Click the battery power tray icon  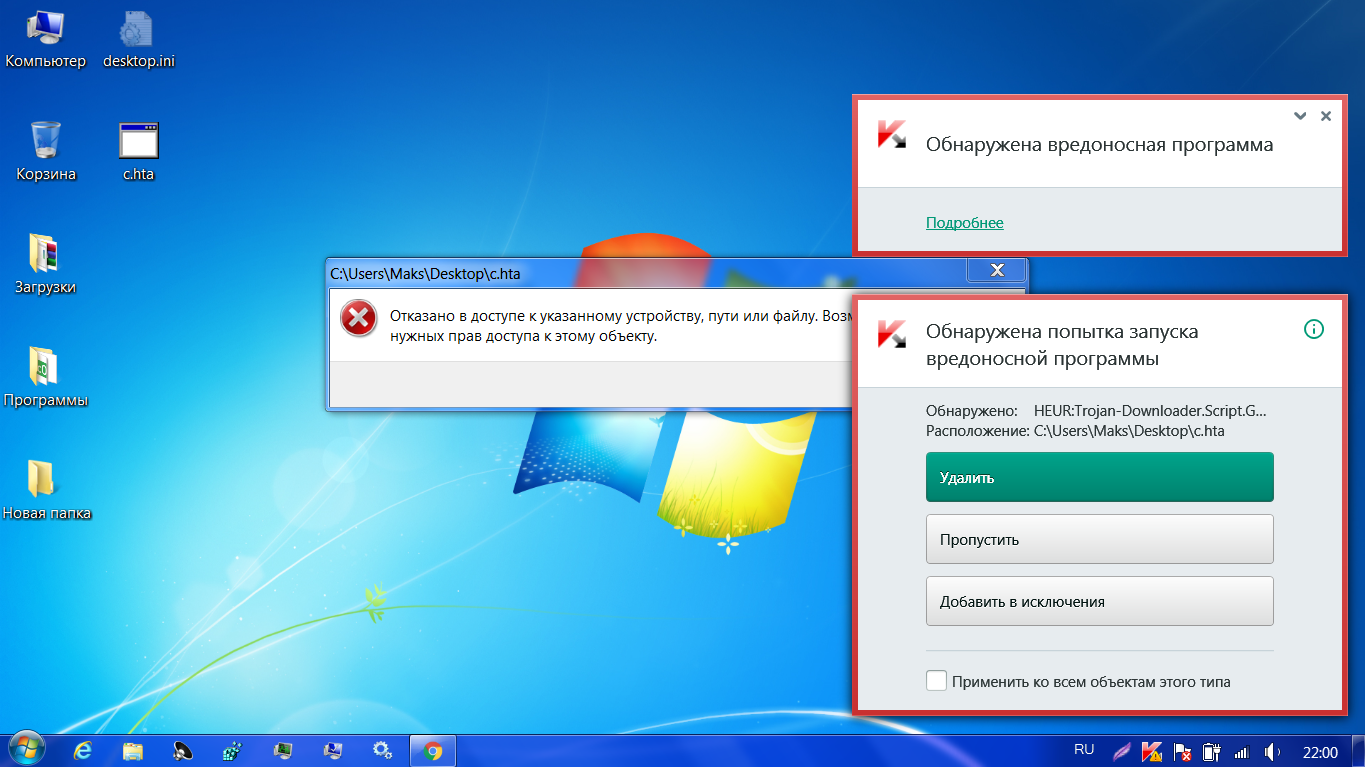pos(1212,751)
